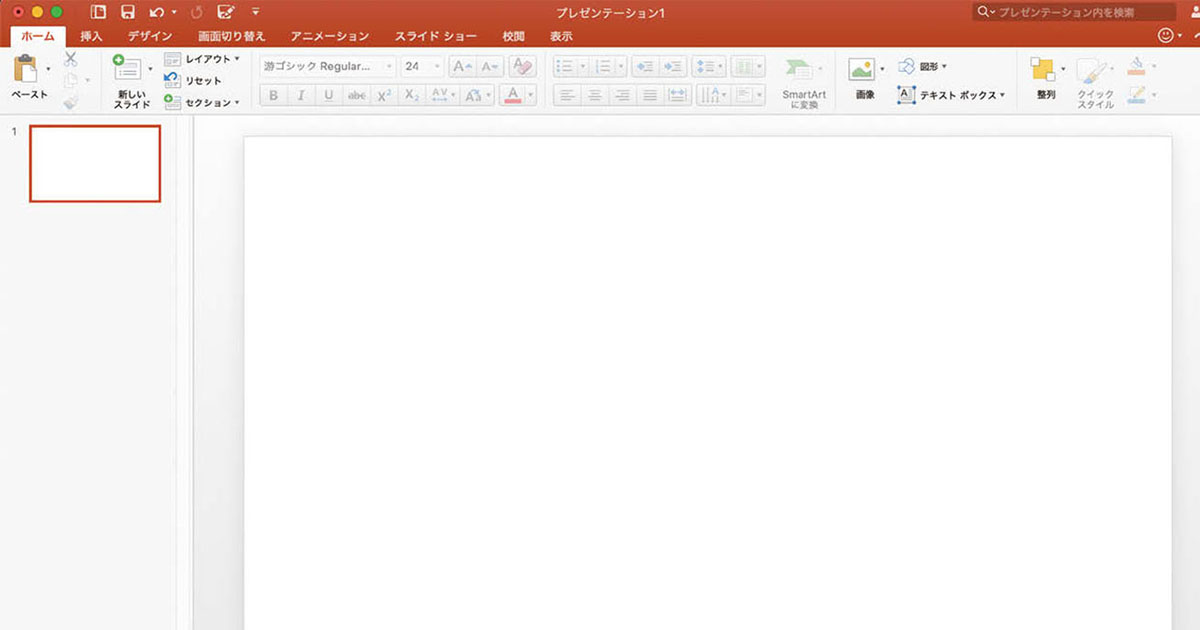Click the Subscript X₂ button
Viewport: 1200px width, 630px height.
(x=412, y=96)
